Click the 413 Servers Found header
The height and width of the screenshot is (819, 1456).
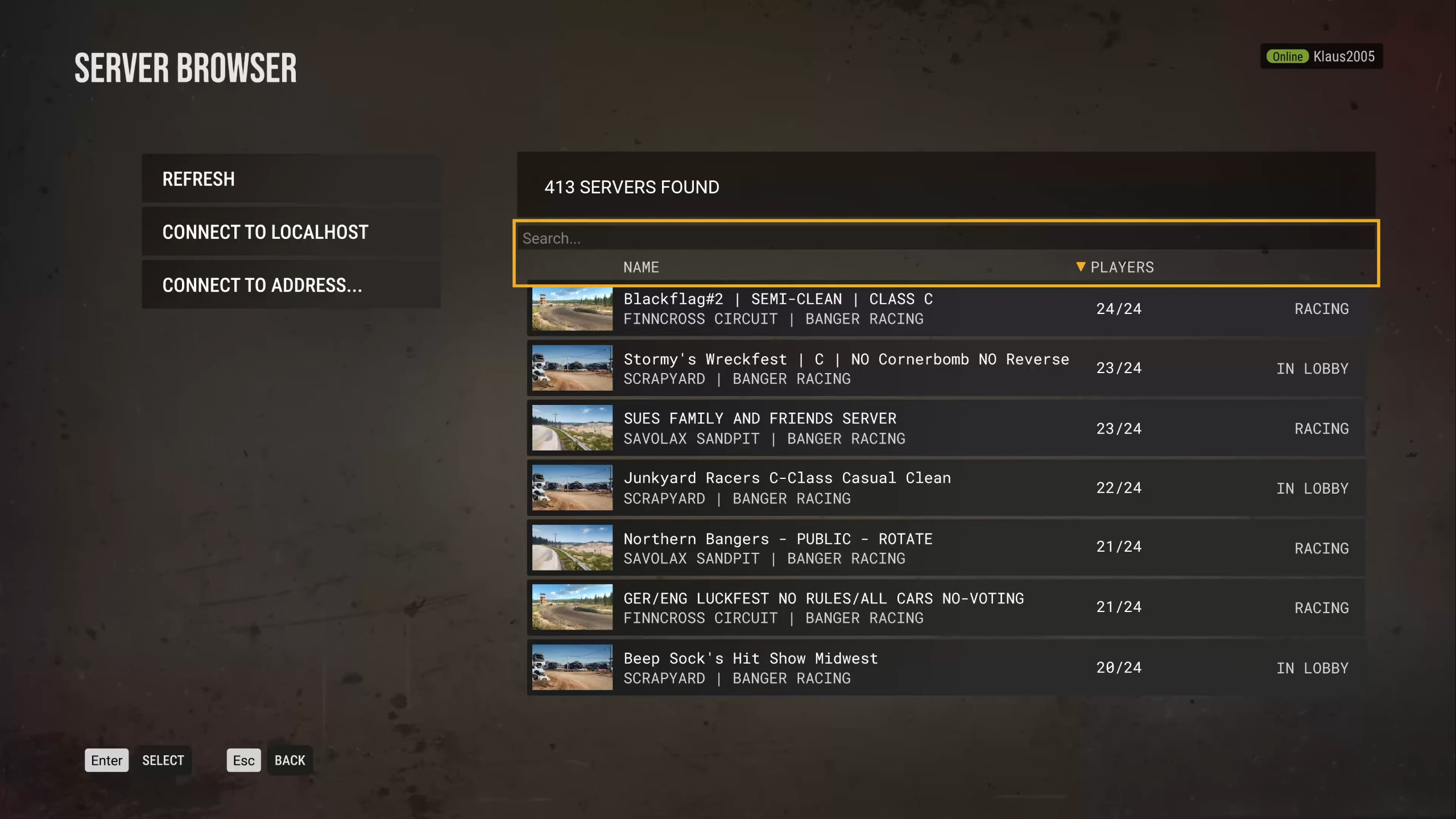click(631, 187)
